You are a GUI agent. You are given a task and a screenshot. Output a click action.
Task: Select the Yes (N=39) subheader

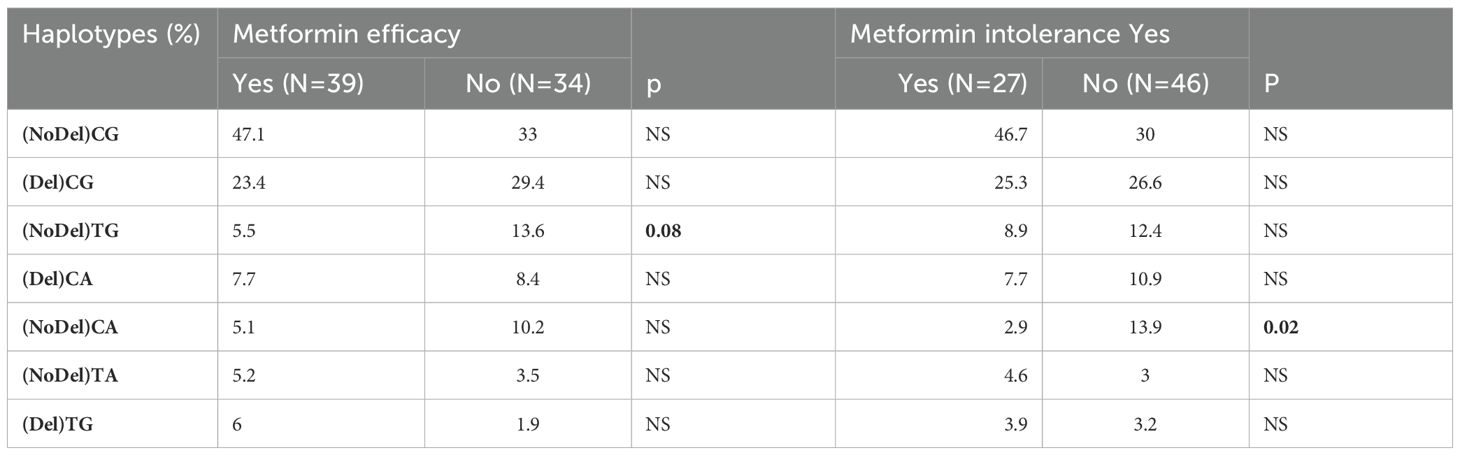(298, 85)
